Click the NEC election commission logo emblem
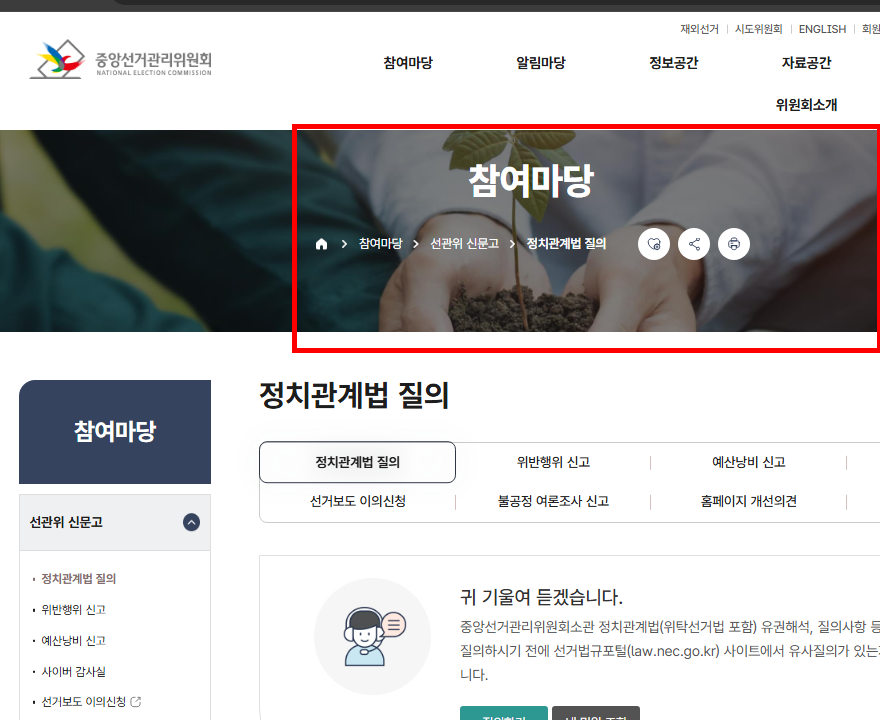The image size is (880, 720). (x=55, y=60)
